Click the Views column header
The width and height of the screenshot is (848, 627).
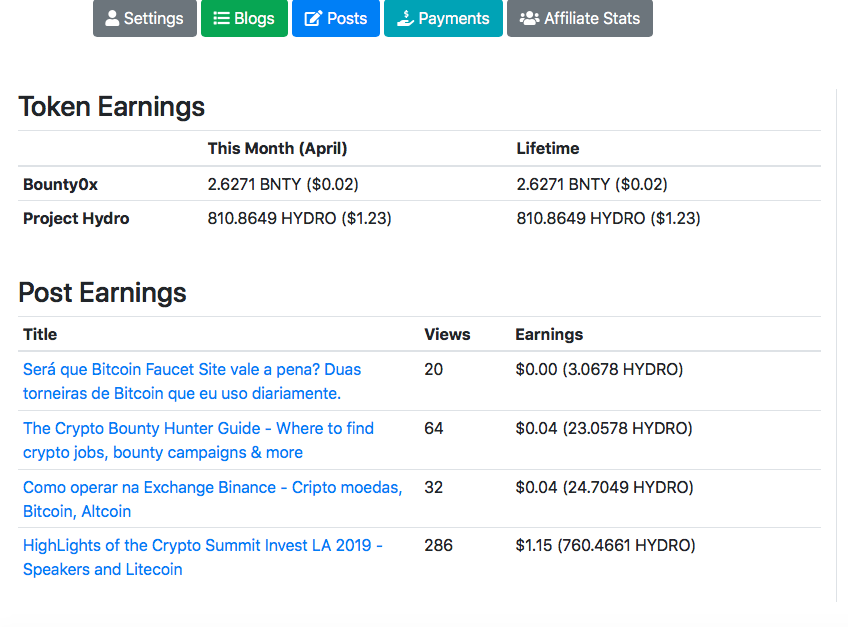447,334
